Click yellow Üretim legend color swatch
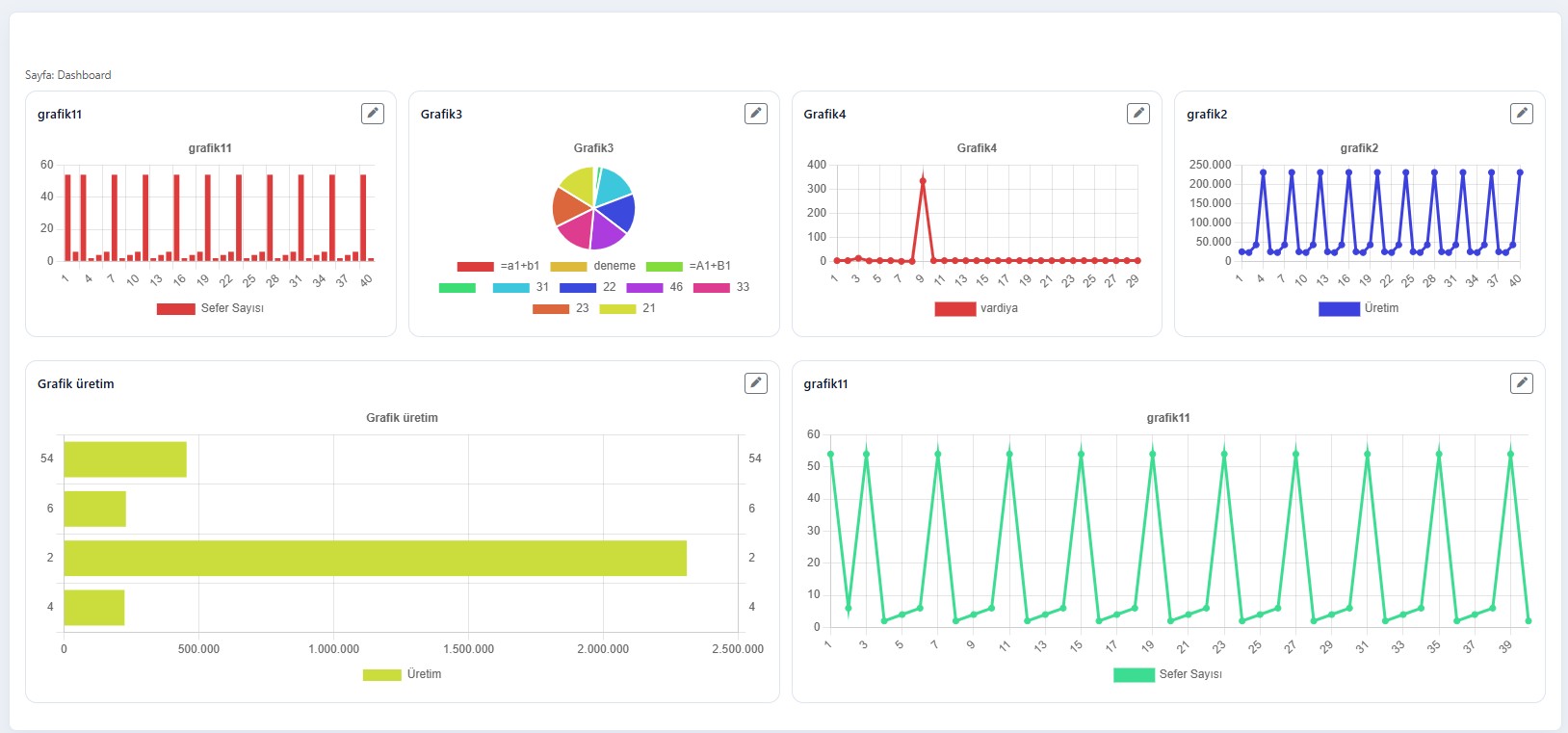Viewport: 1568px width, 733px height. pos(381,674)
